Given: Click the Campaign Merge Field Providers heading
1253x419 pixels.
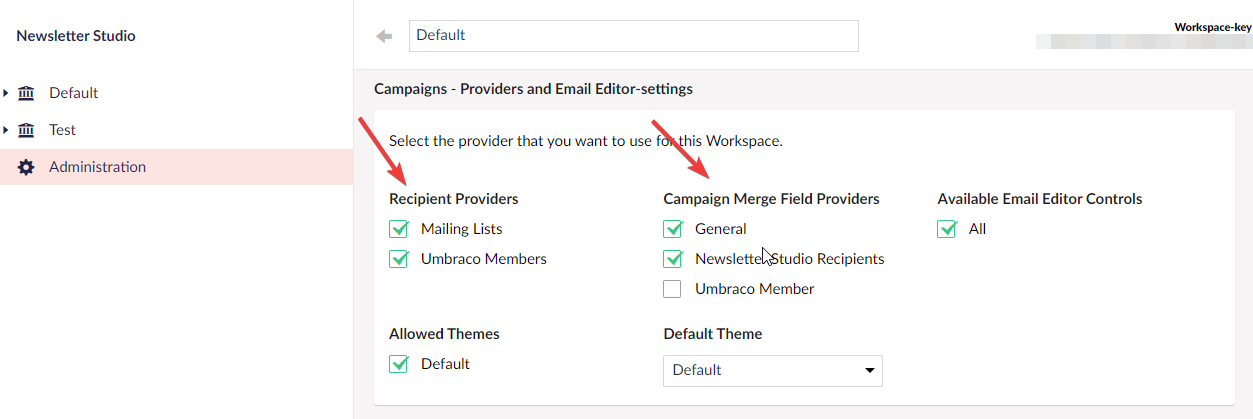Looking at the screenshot, I should point(771,199).
